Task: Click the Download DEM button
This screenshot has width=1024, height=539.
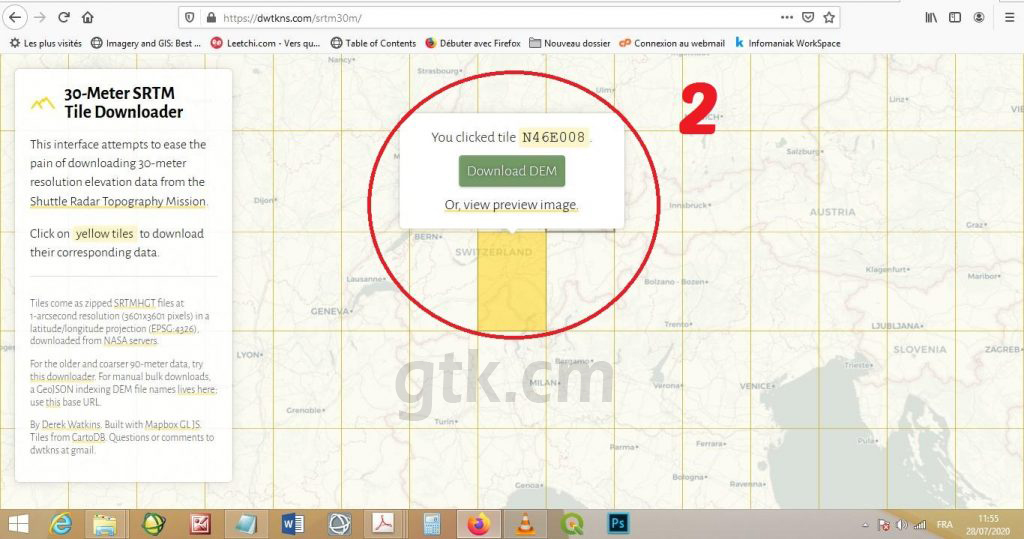Action: (511, 171)
